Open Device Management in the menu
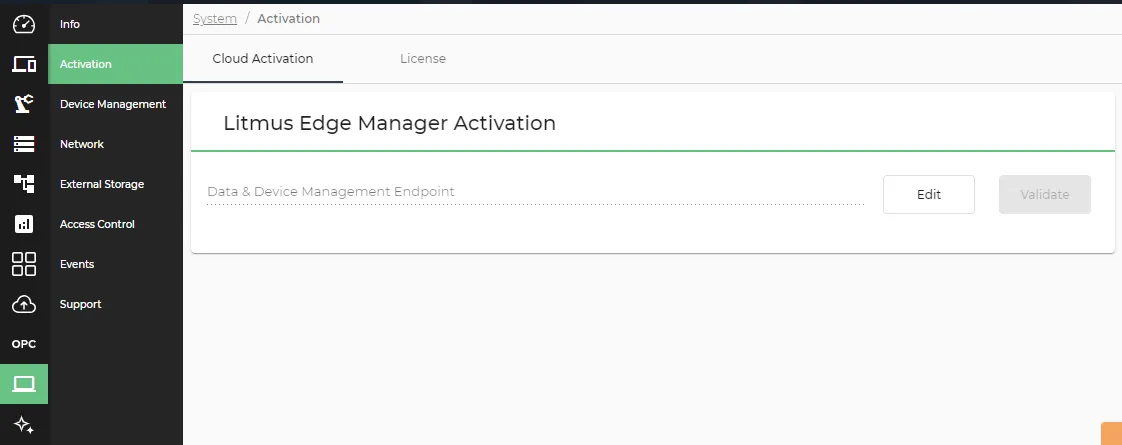 (x=115, y=104)
